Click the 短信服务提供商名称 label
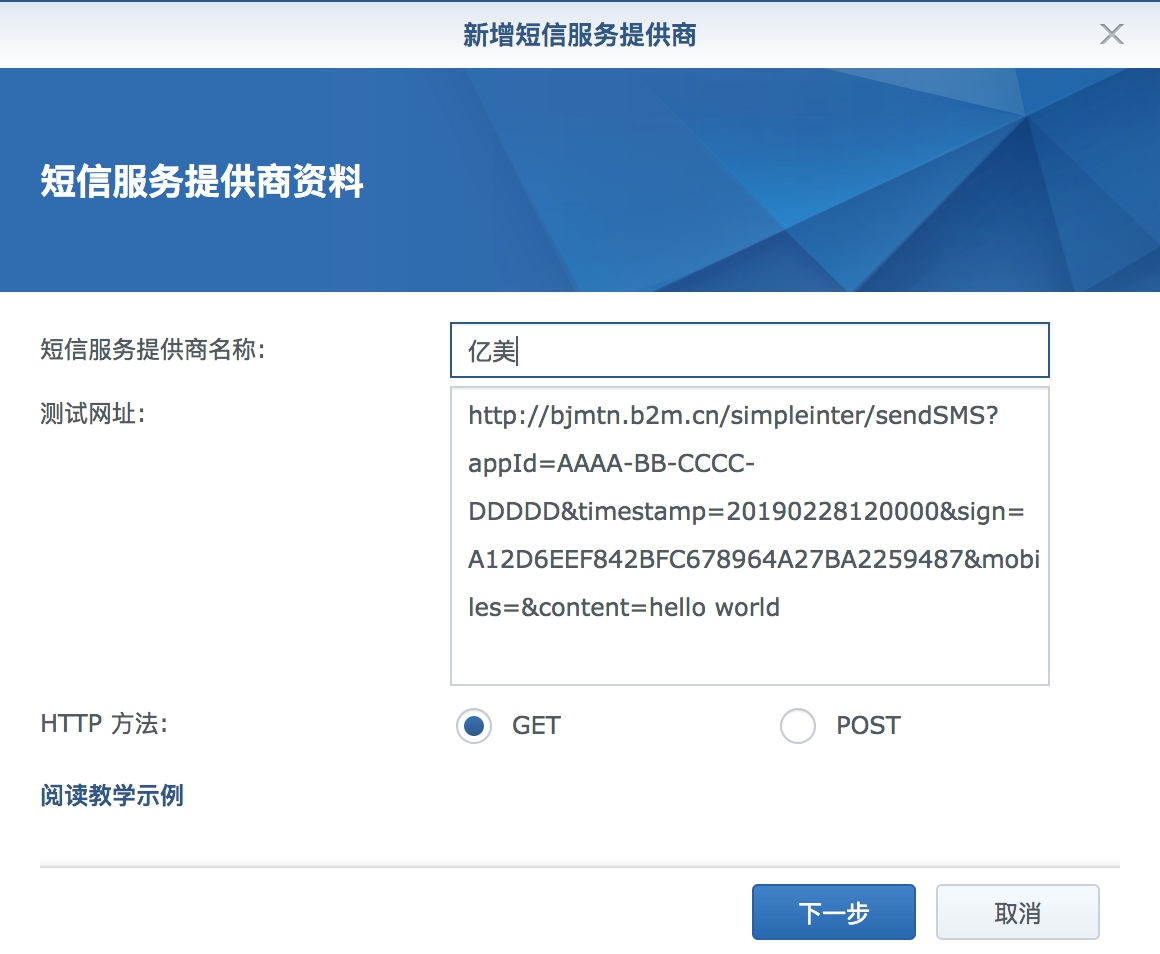The image size is (1160, 954). tap(152, 349)
